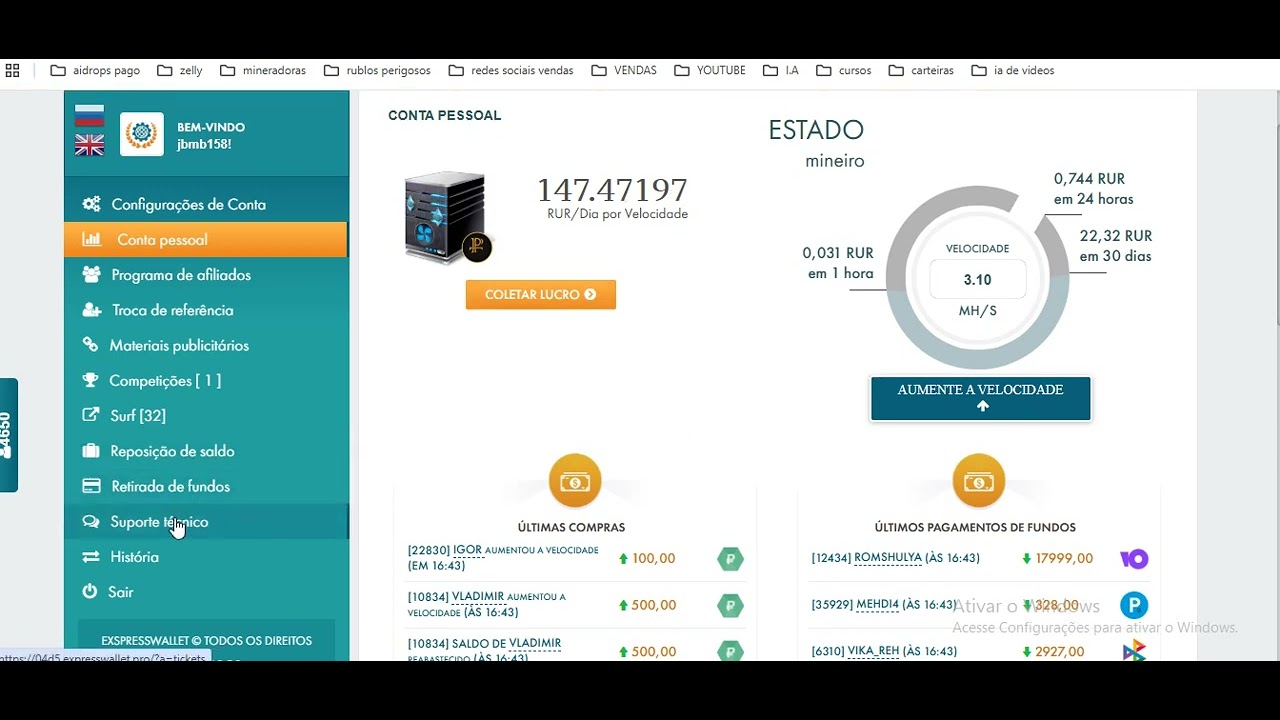Switch site language to Russian flag
Viewport: 1280px width, 720px height.
89,115
